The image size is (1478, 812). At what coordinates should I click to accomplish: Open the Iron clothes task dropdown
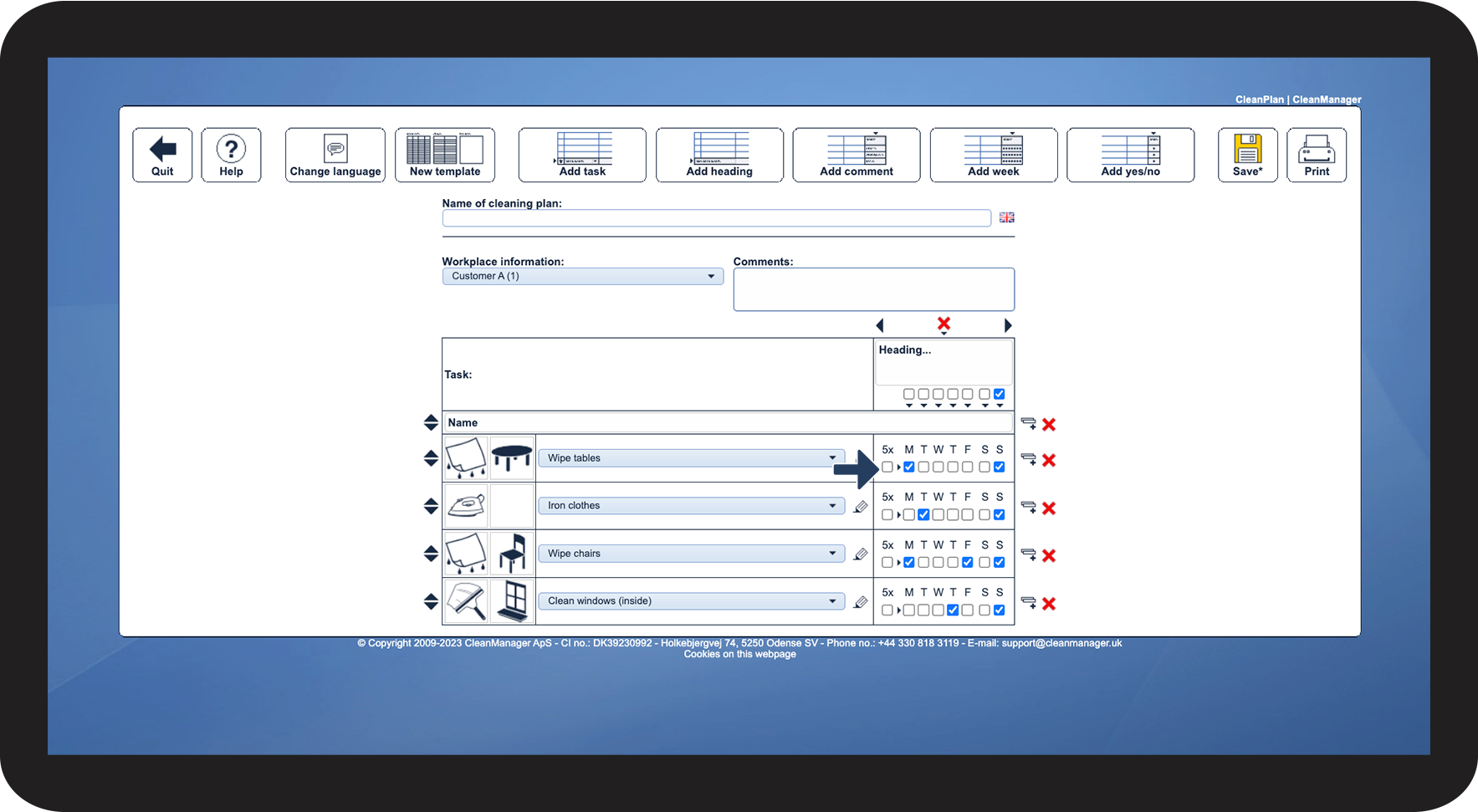(691, 506)
